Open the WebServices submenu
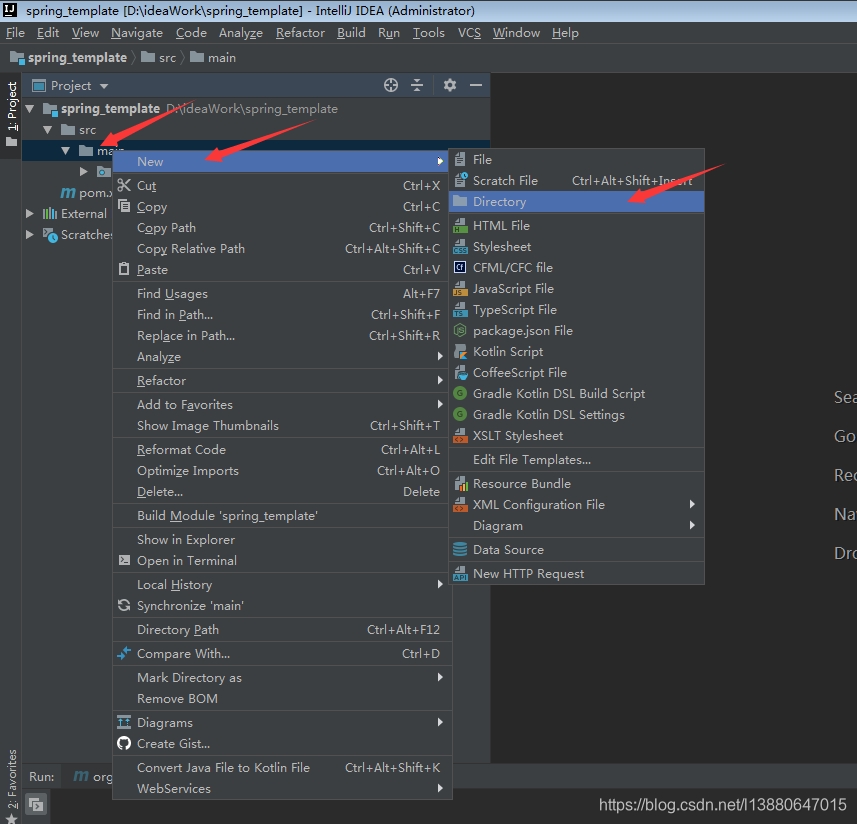Screen dimensions: 857x824 (x=282, y=788)
